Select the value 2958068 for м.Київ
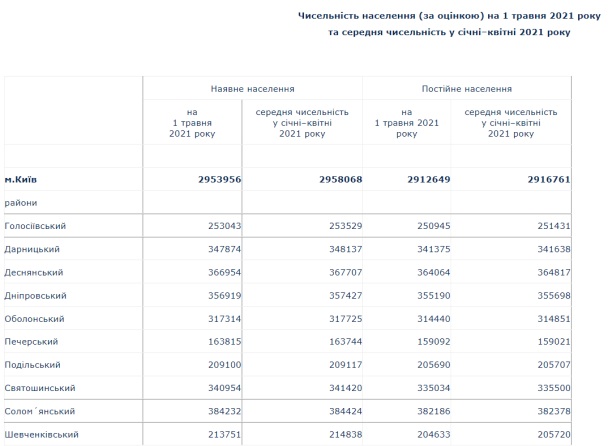The image size is (608, 446). (340, 180)
